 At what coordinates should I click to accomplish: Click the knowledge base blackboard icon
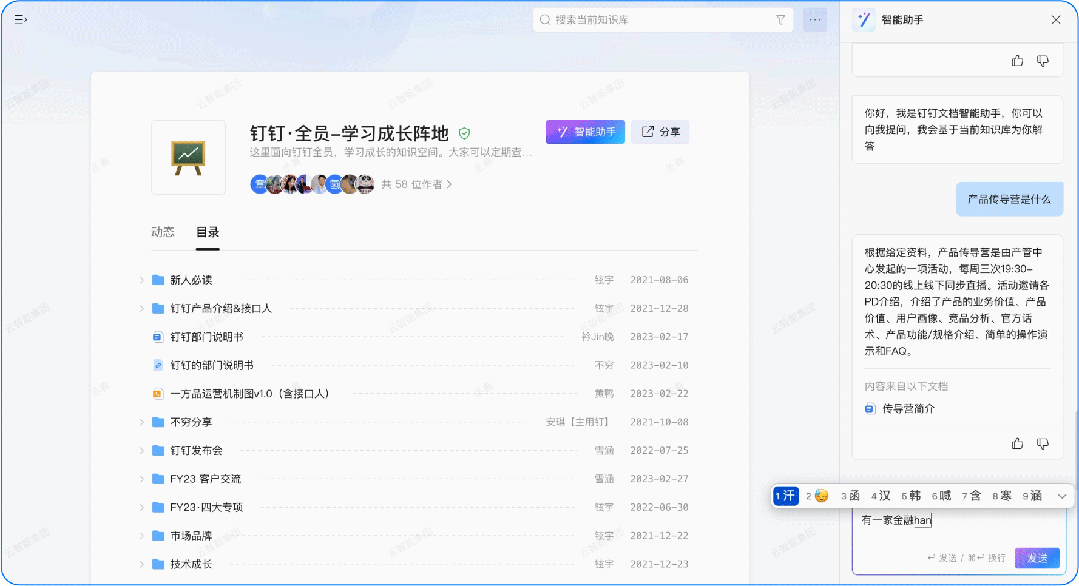(x=188, y=157)
